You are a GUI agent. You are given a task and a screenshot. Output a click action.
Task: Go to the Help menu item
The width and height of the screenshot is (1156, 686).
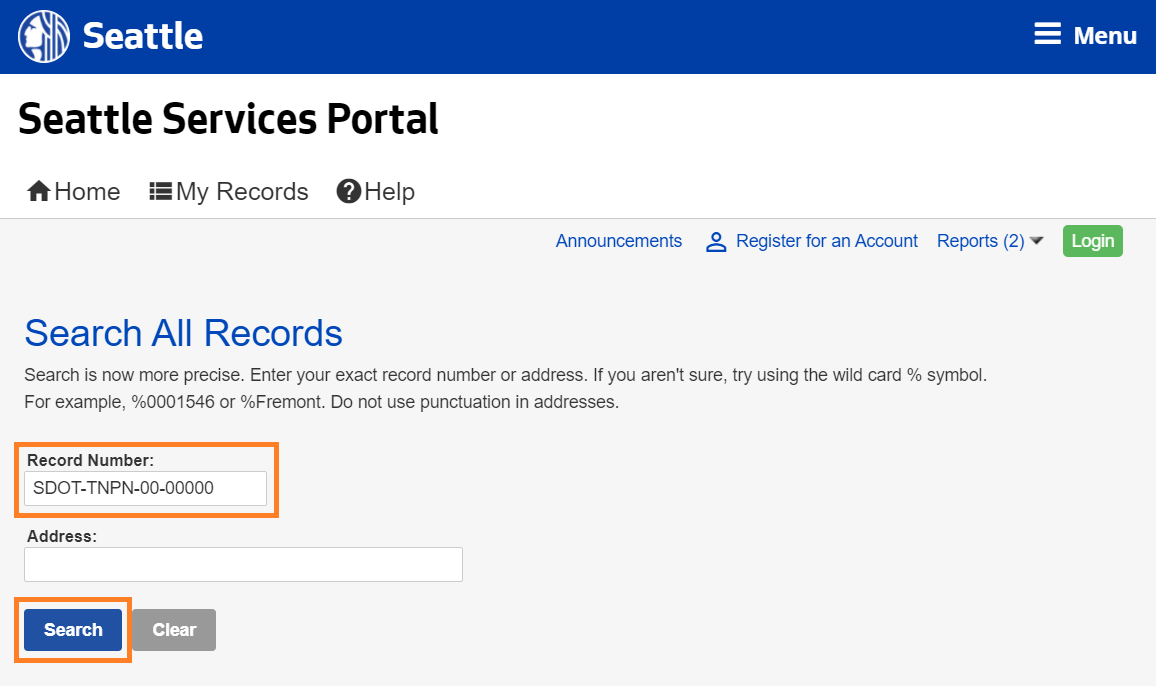tap(389, 191)
